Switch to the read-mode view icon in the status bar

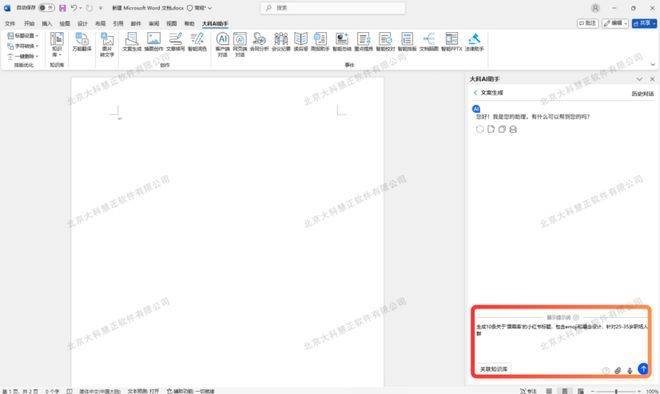click(549, 391)
